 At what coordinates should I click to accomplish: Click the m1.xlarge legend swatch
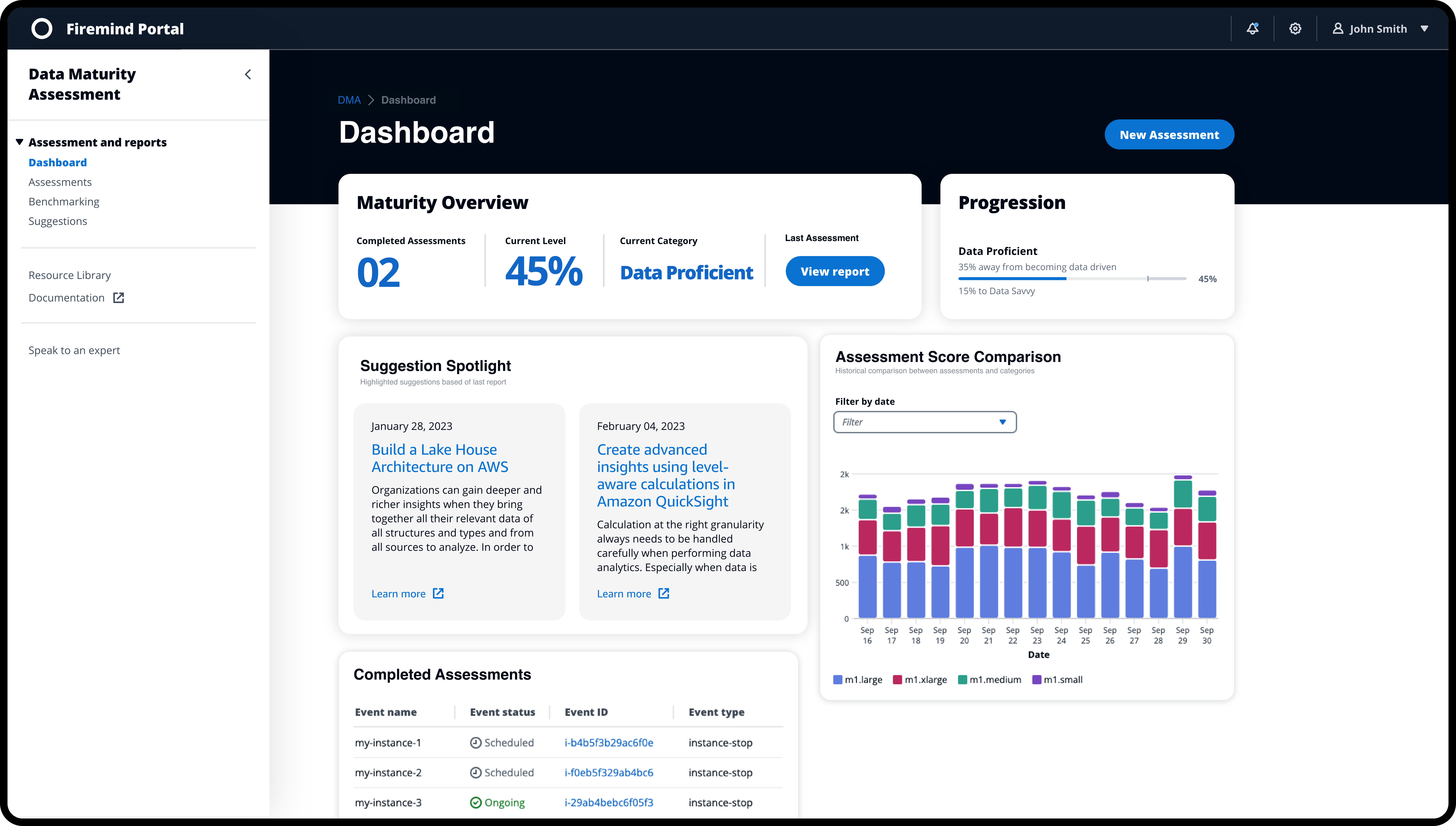[898, 680]
